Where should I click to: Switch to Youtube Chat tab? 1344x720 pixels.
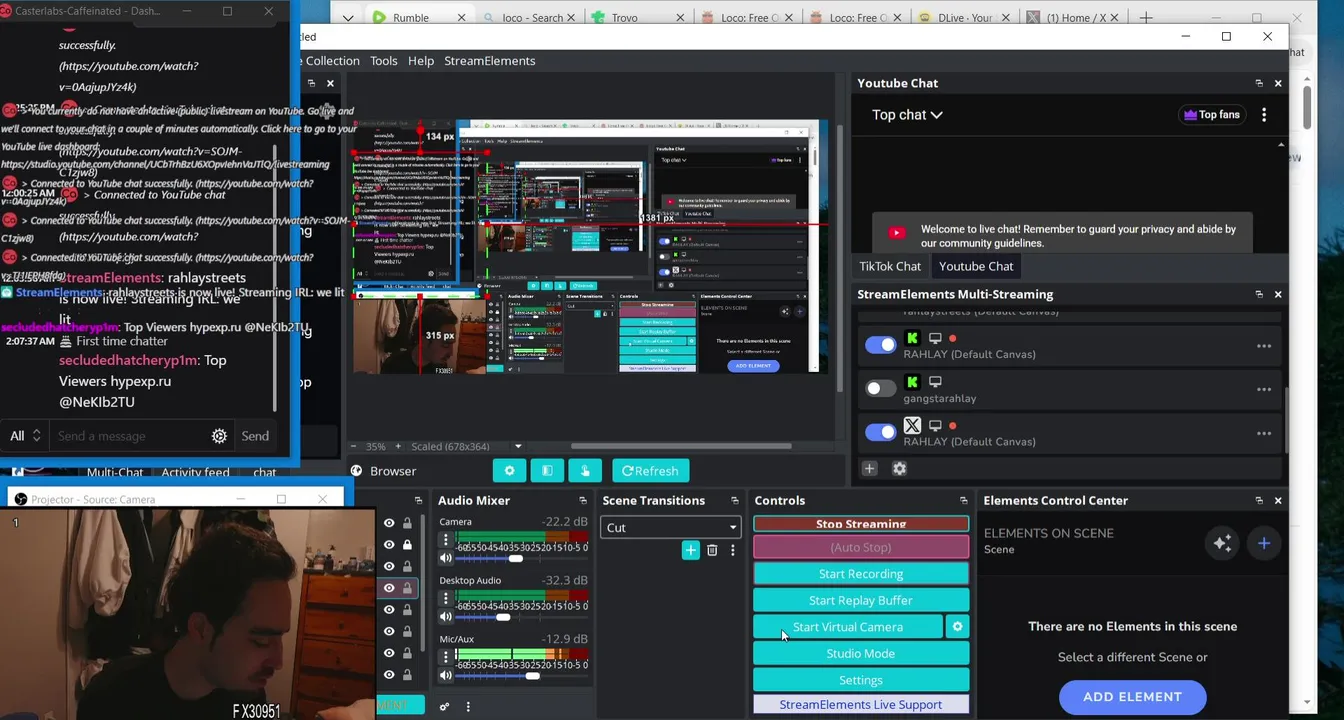tap(976, 266)
